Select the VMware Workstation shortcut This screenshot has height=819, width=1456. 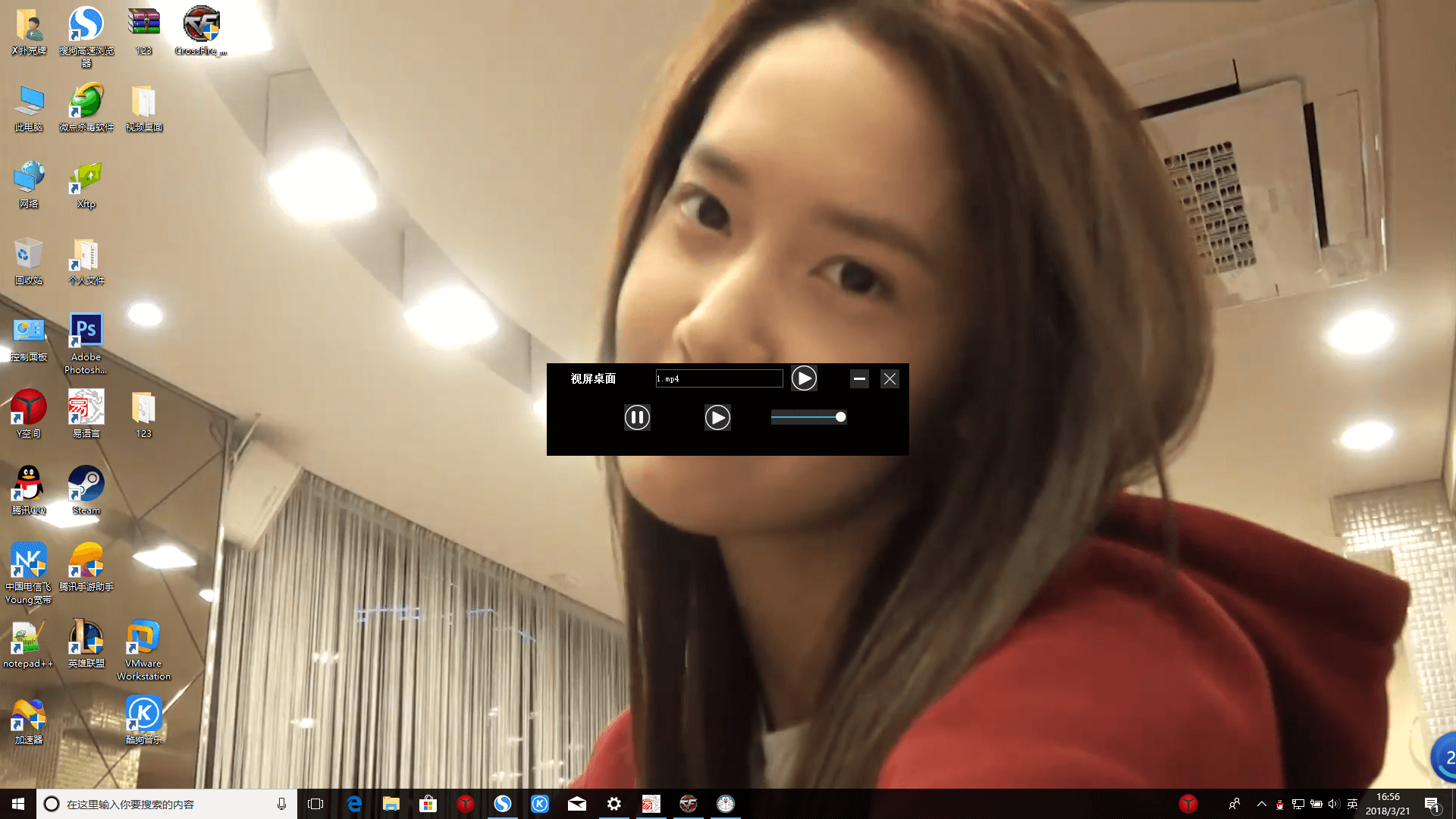tap(143, 651)
